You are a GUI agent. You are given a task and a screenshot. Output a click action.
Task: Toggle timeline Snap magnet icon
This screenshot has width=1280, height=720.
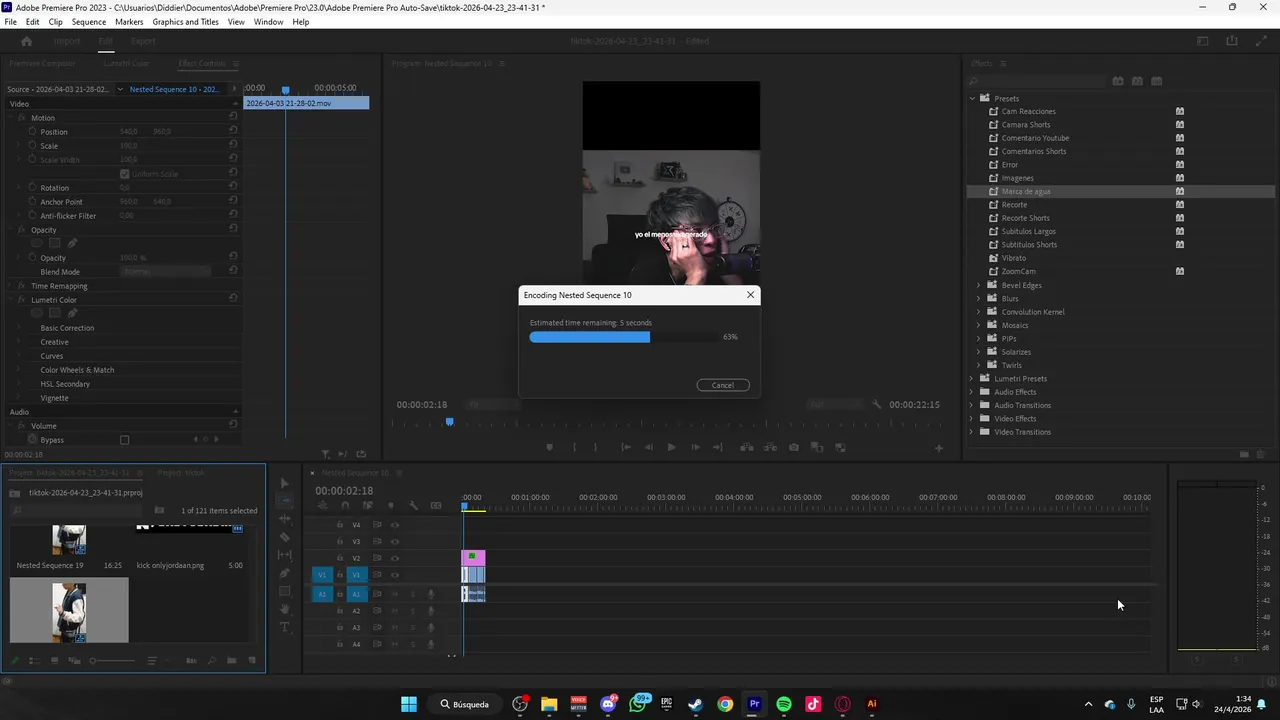(x=345, y=506)
